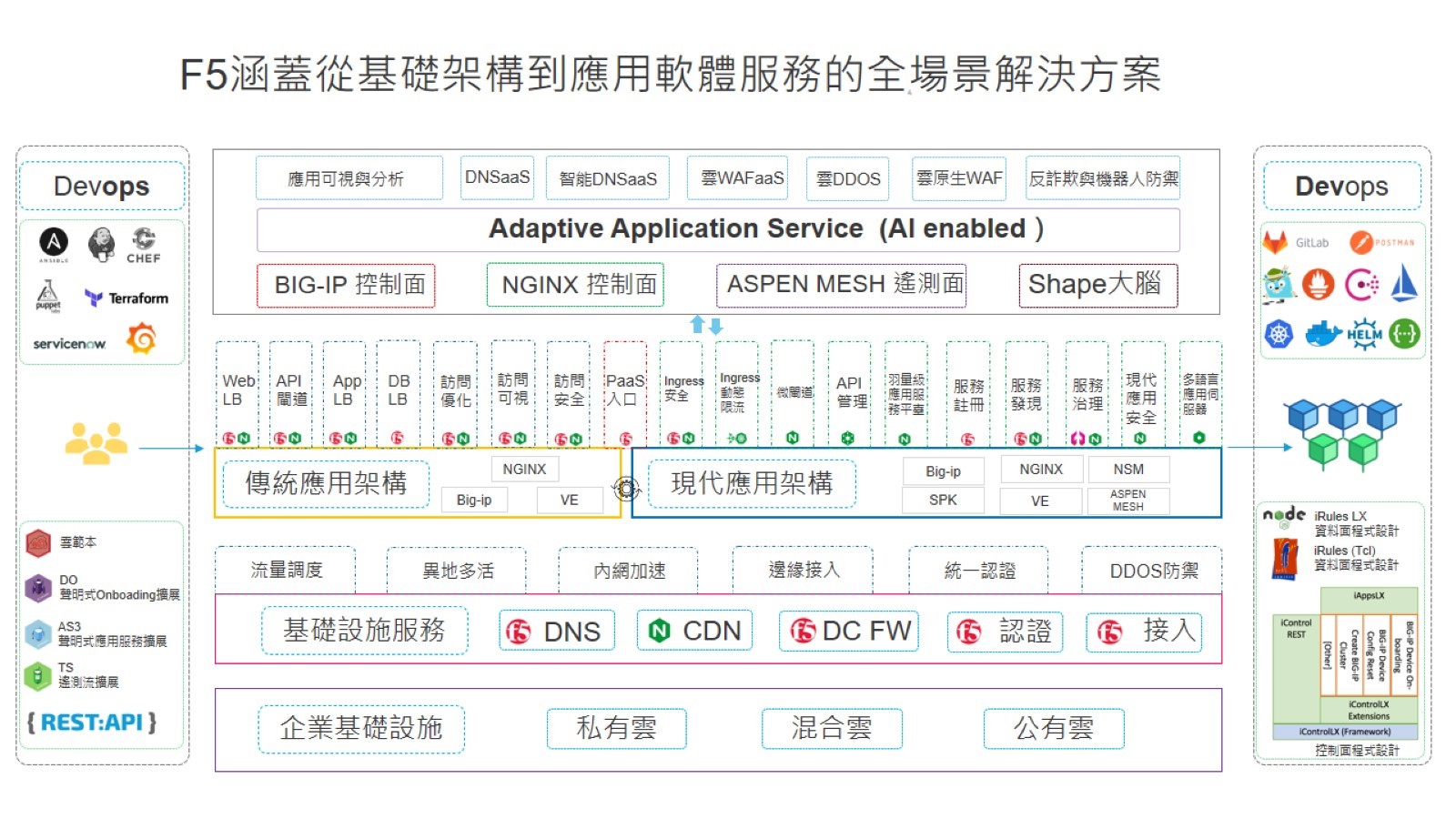This screenshot has height=819, width=1456.
Task: Click the 雲原生WAF box
Action: pos(958,177)
